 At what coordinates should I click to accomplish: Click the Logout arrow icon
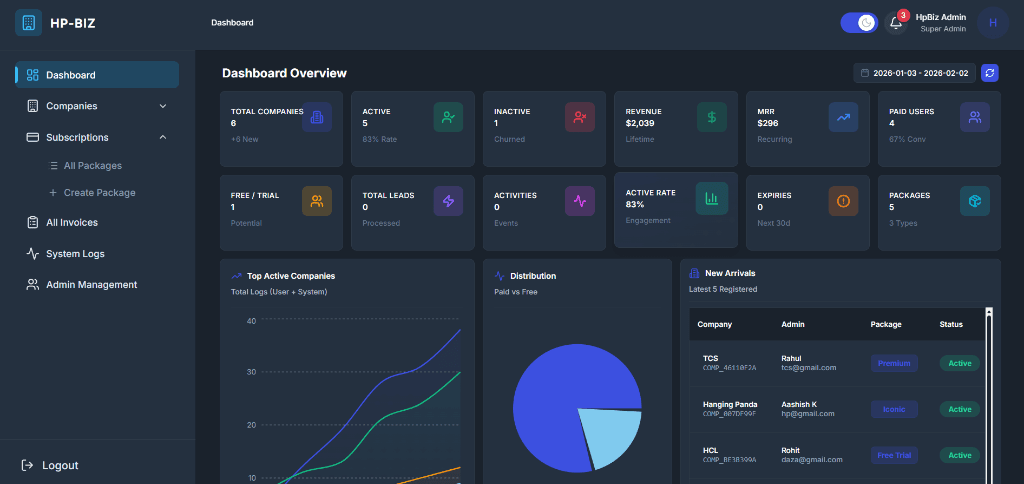(27, 465)
